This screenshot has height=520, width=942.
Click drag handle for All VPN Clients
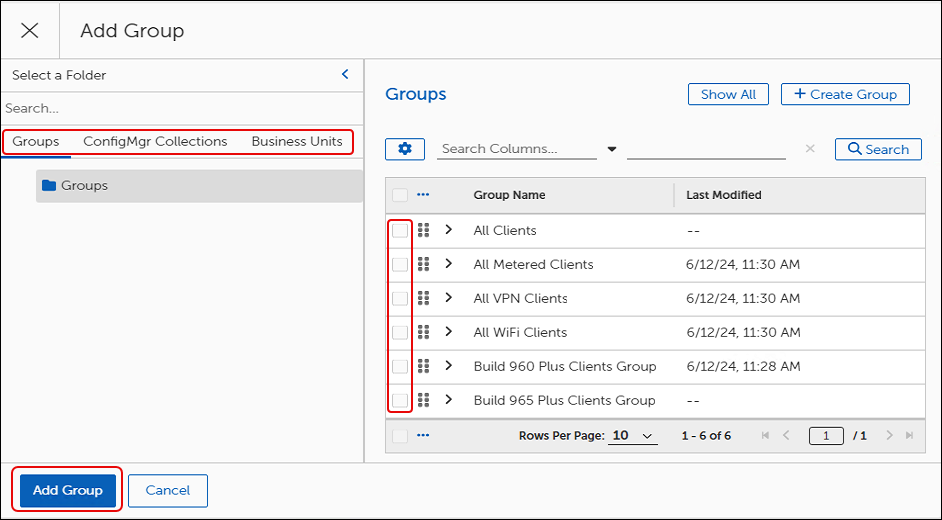pos(424,298)
